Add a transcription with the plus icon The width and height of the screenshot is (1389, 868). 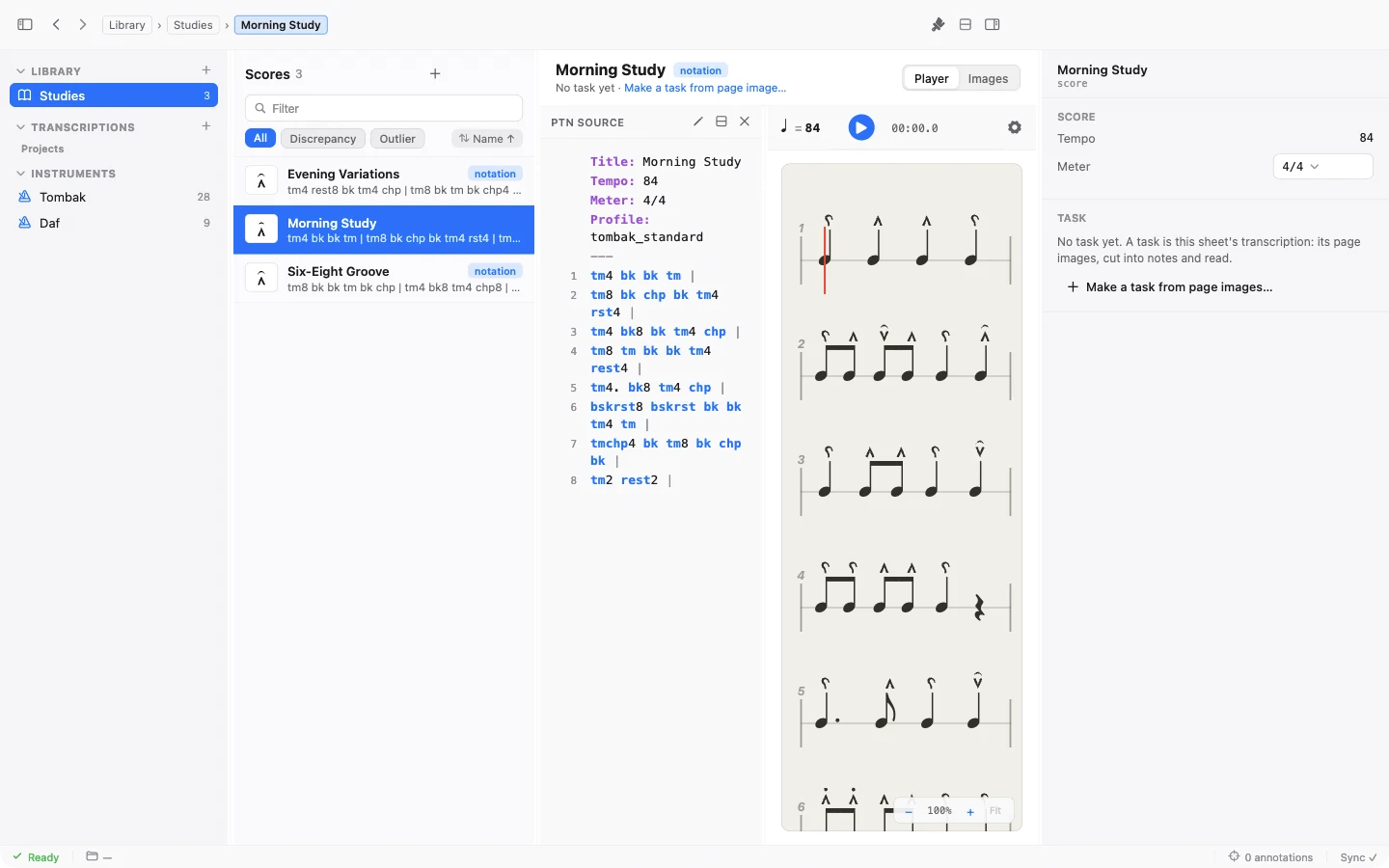point(206,126)
